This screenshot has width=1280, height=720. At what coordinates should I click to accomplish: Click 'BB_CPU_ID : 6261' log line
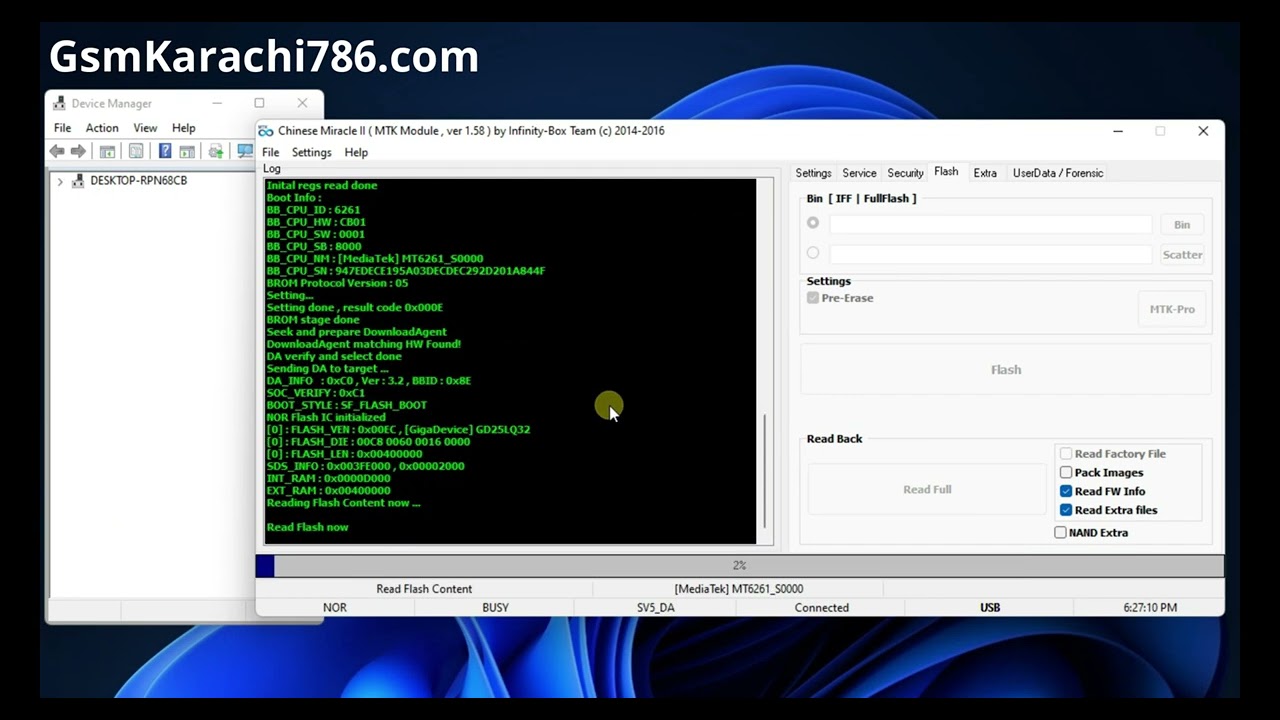click(313, 210)
